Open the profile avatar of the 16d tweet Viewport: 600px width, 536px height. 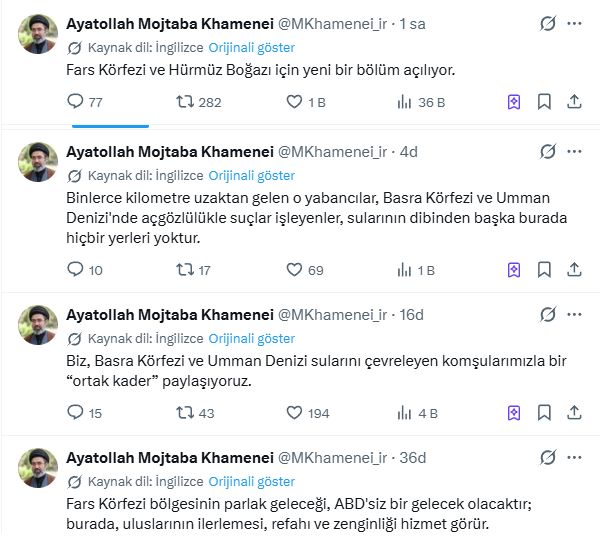coord(38,326)
